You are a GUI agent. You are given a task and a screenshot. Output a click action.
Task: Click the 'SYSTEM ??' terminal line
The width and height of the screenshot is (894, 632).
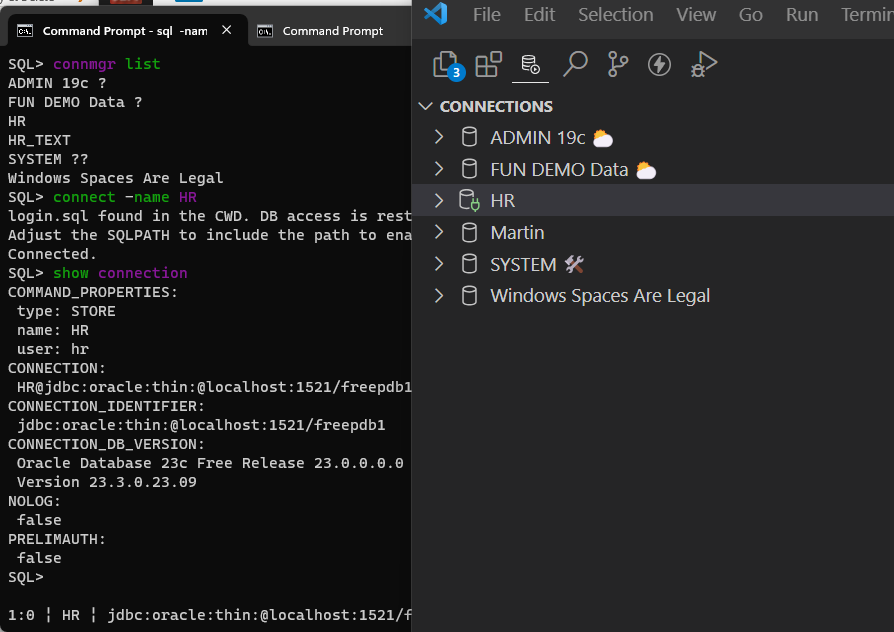48,159
